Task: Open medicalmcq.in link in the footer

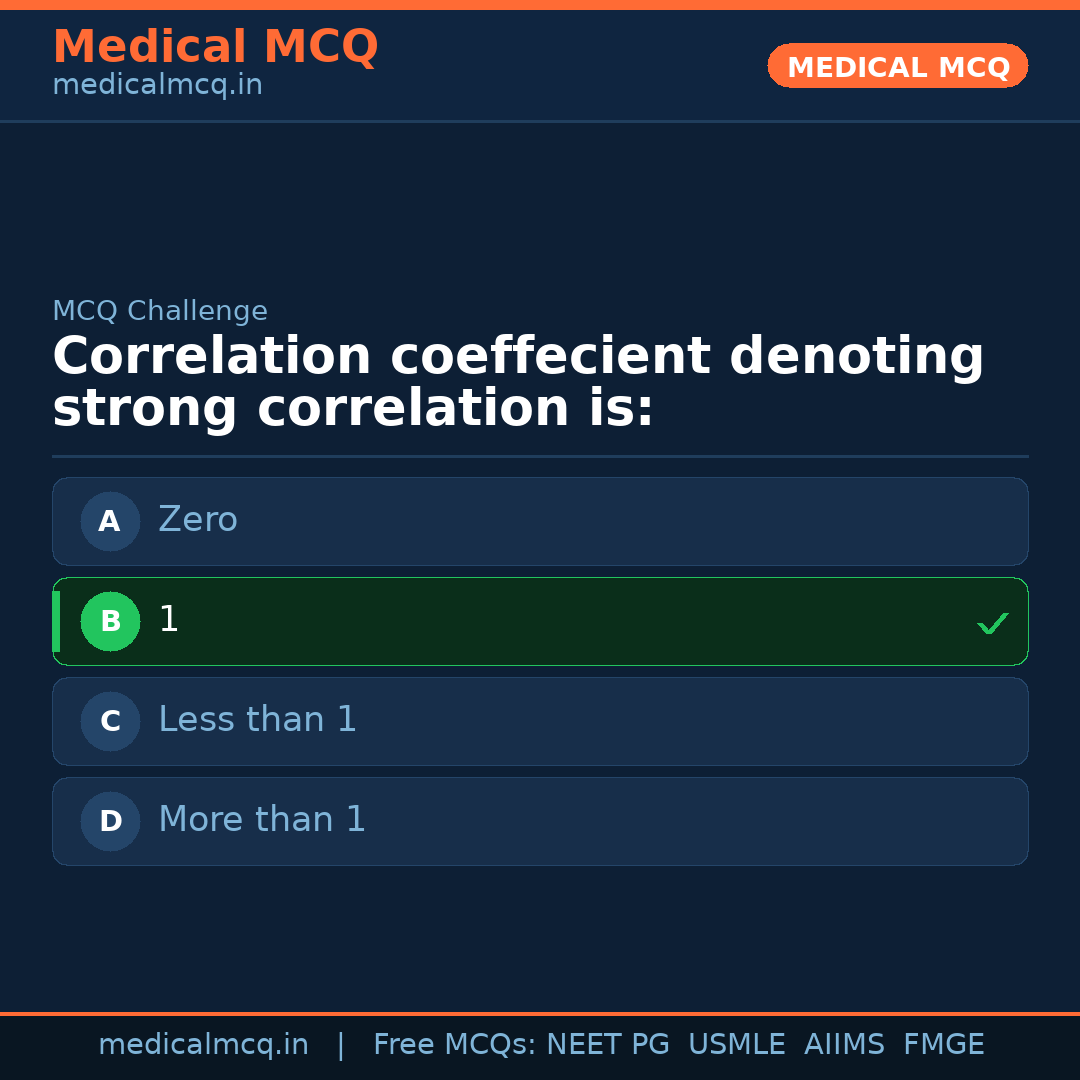Action: (203, 1045)
